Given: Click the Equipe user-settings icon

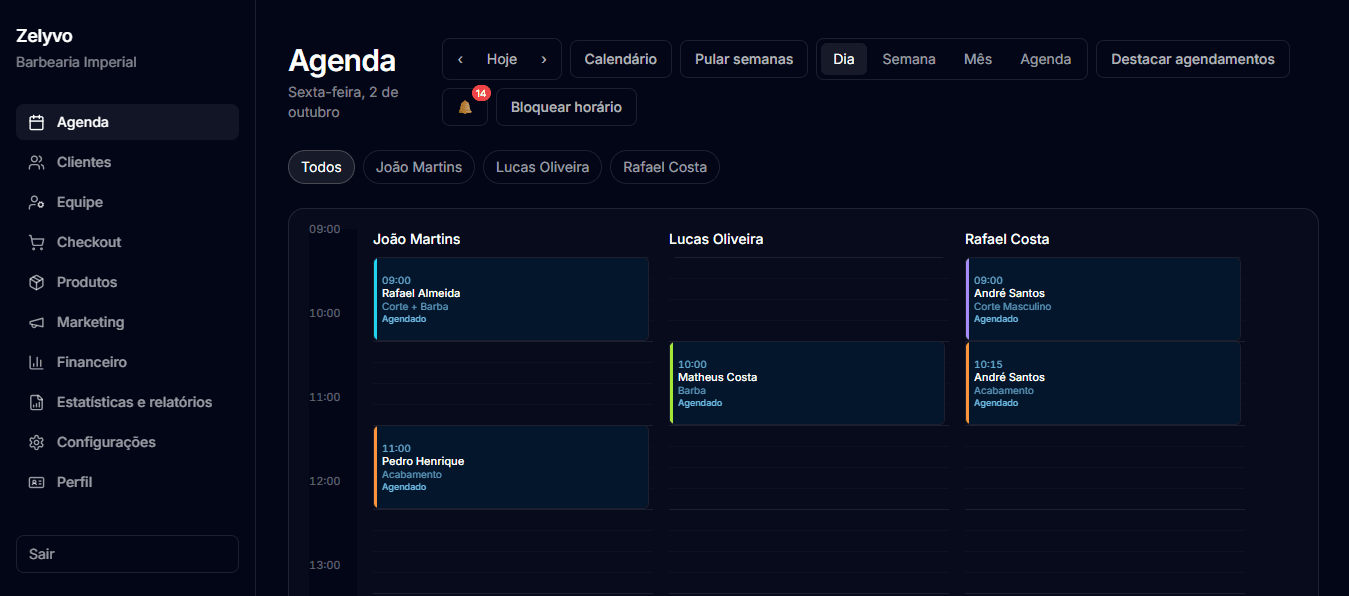Looking at the screenshot, I should (36, 202).
